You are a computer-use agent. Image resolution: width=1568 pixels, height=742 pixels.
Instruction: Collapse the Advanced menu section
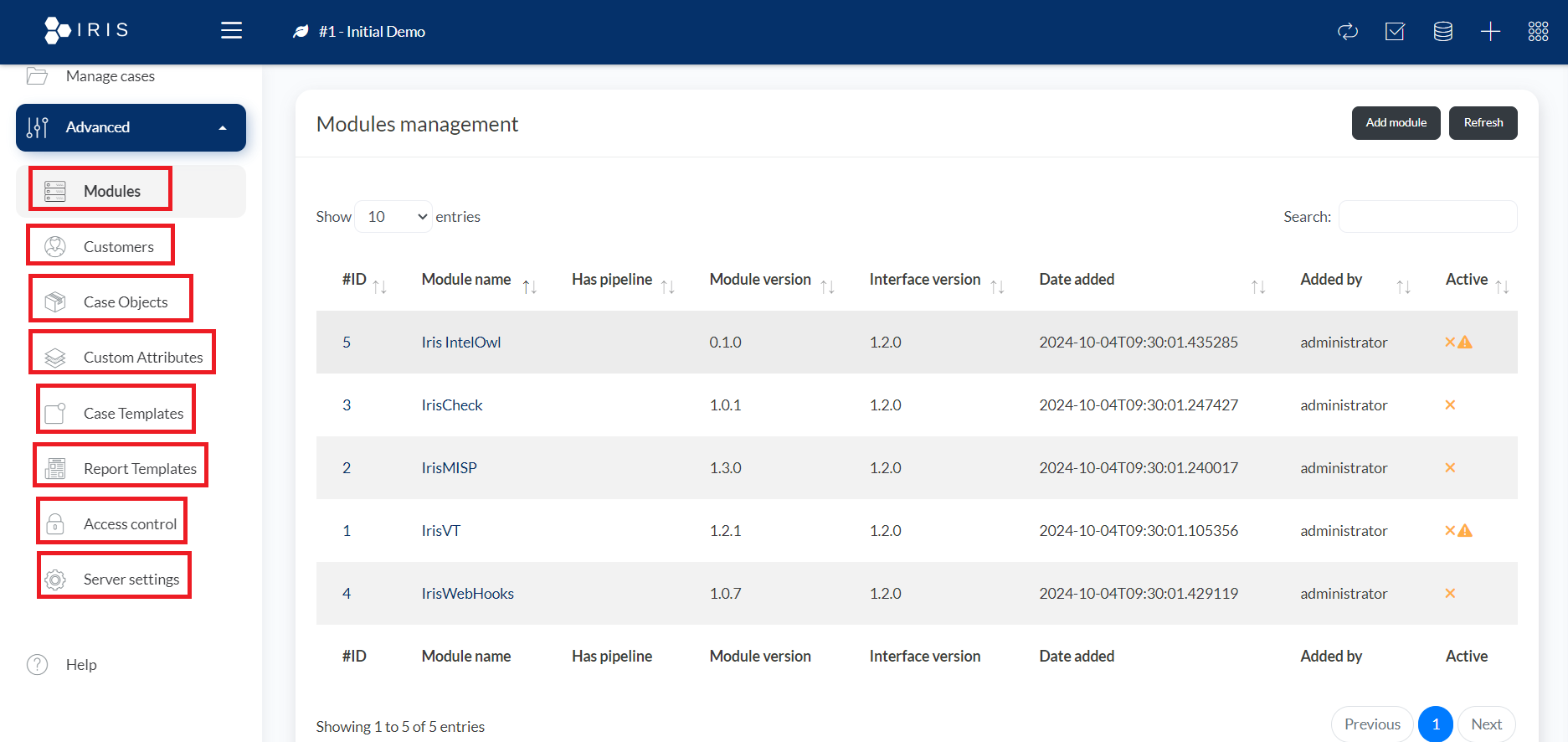click(131, 127)
